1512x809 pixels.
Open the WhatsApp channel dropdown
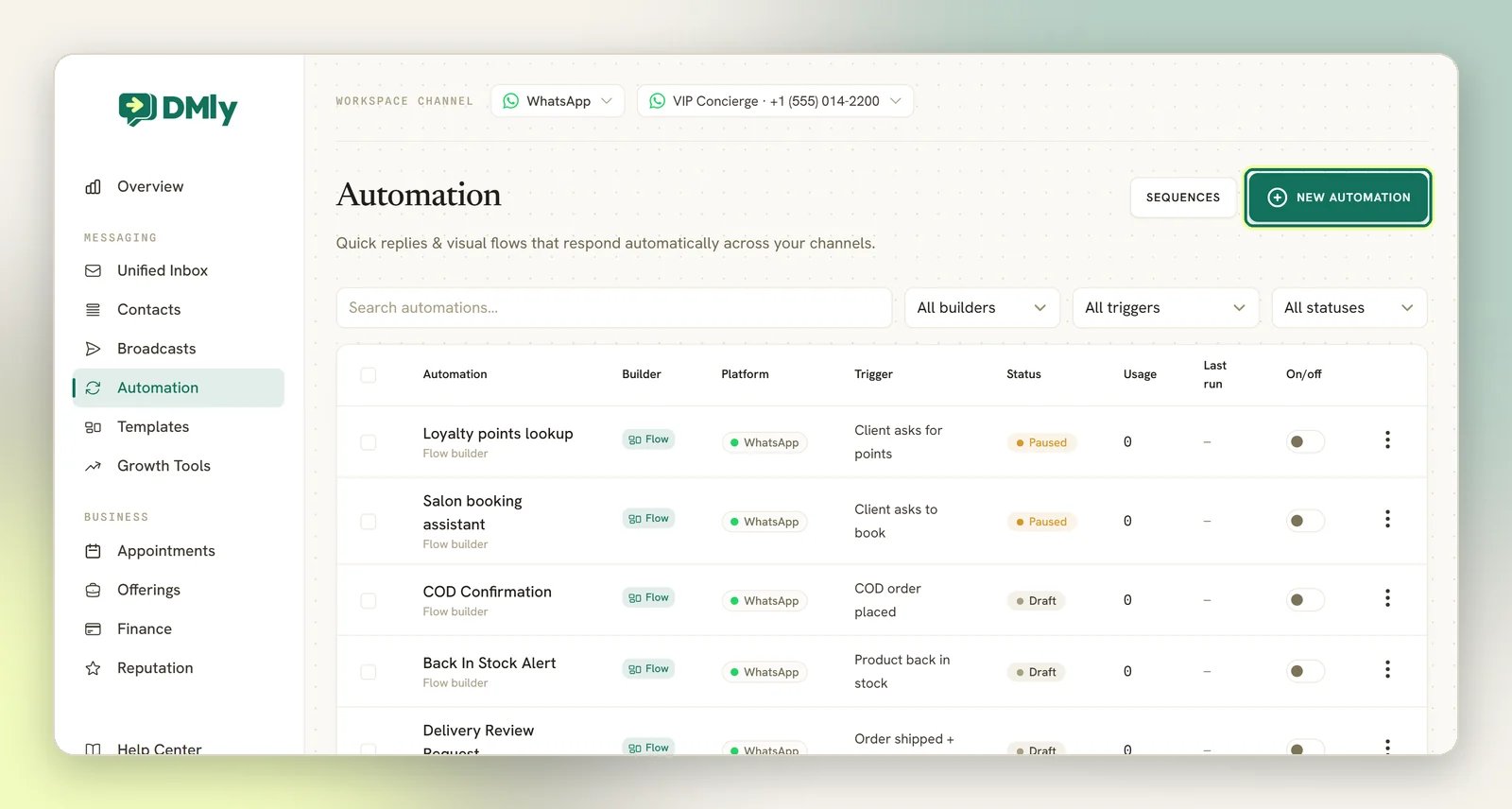[558, 101]
